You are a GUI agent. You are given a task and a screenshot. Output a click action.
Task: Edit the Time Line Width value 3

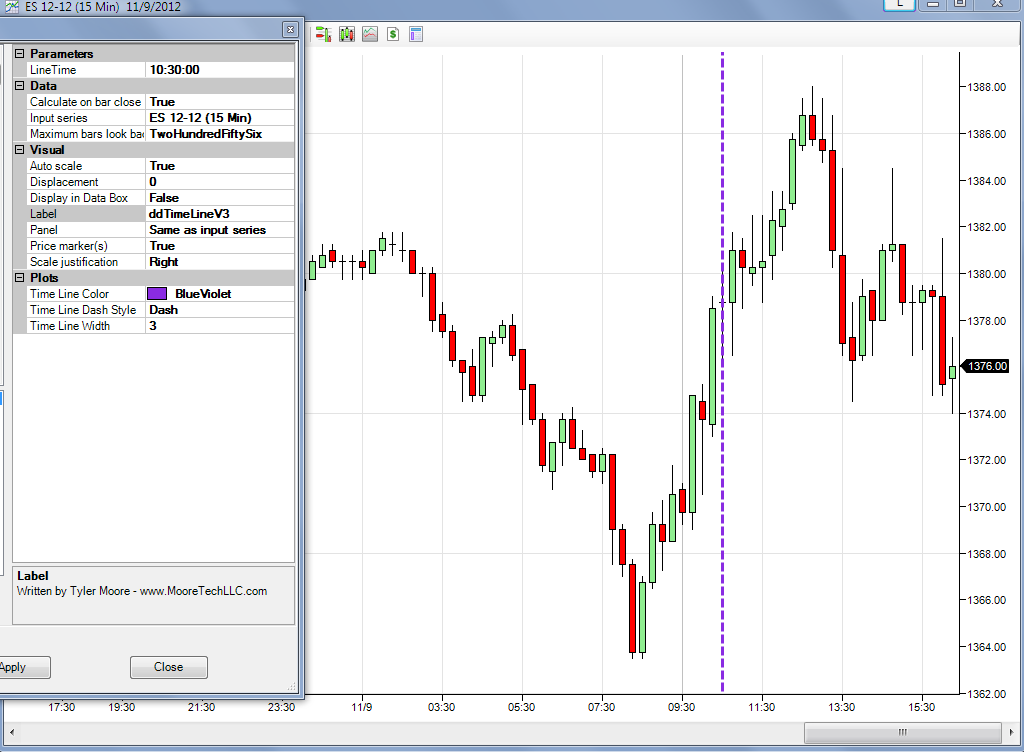pos(220,326)
